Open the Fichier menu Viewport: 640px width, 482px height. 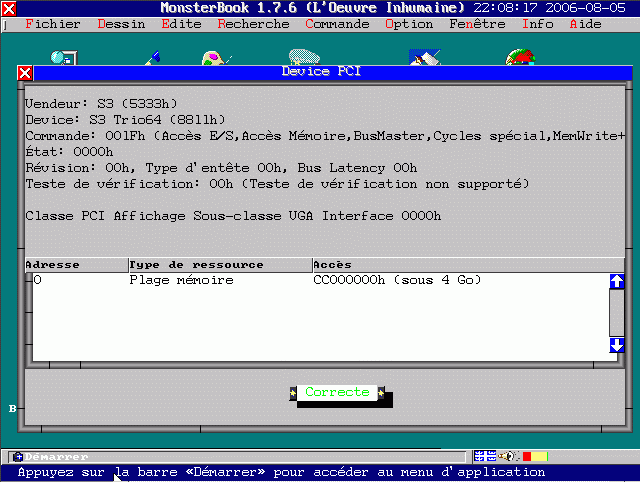(51, 24)
